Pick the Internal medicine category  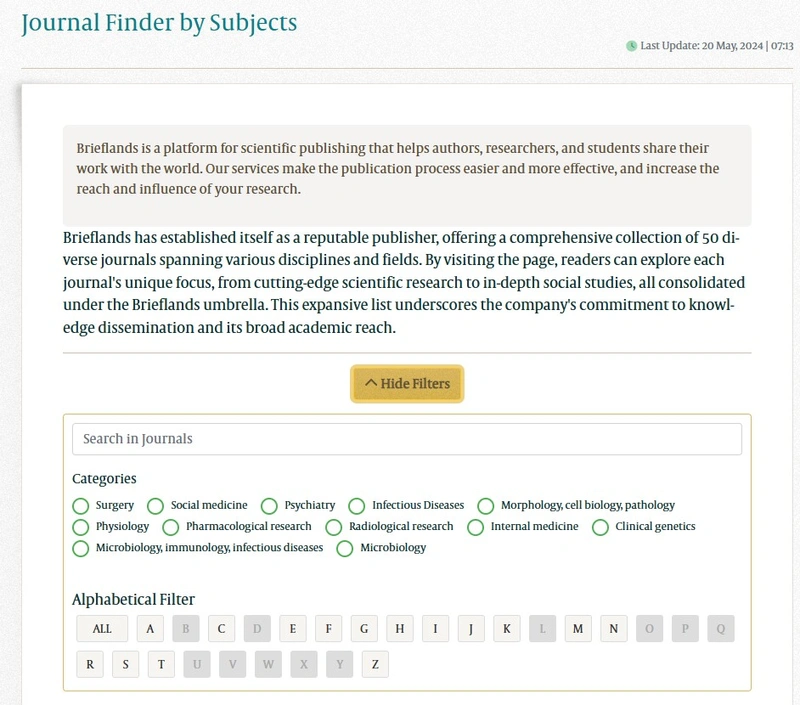click(x=475, y=527)
